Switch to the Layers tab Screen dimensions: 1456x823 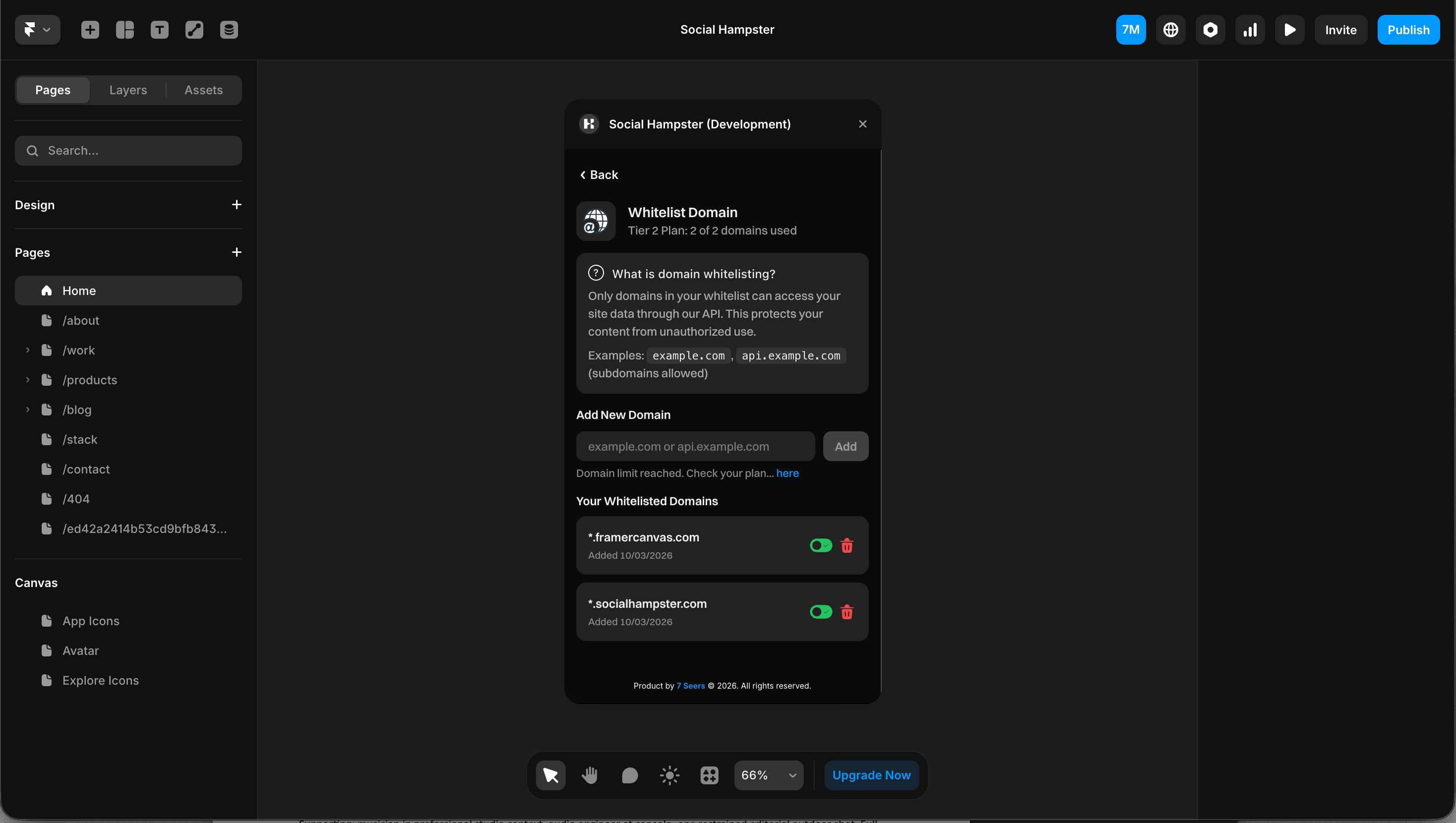point(128,90)
